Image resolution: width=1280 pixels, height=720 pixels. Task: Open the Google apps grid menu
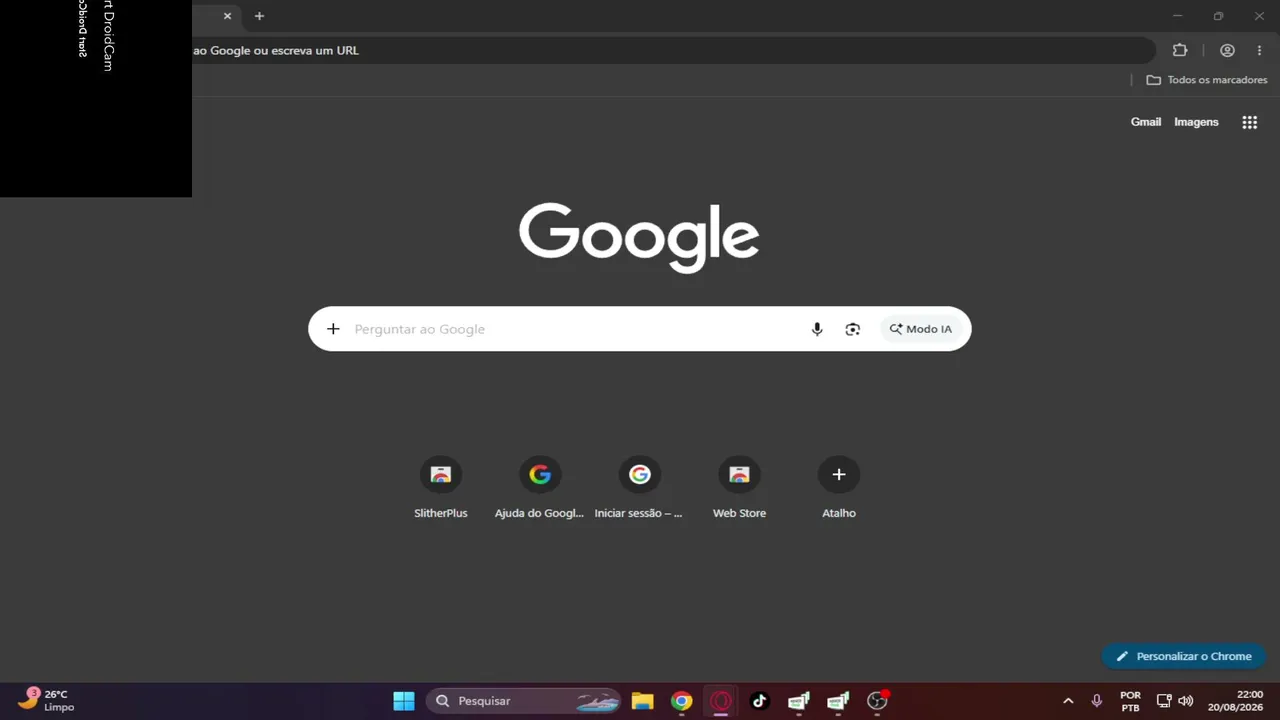click(x=1249, y=122)
